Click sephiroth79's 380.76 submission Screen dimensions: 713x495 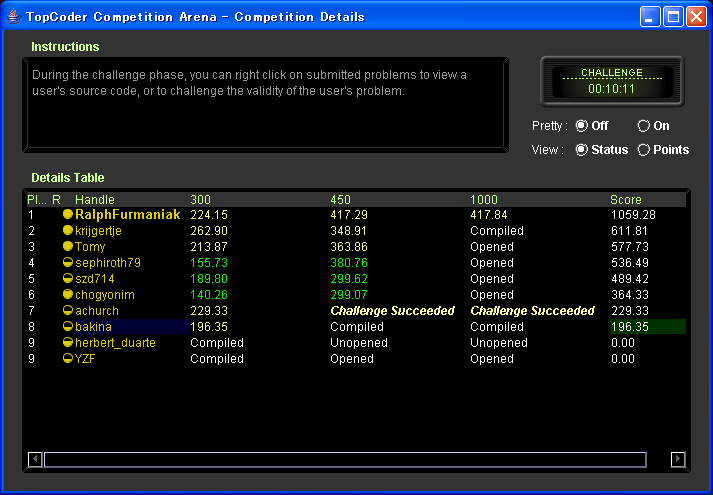349,262
